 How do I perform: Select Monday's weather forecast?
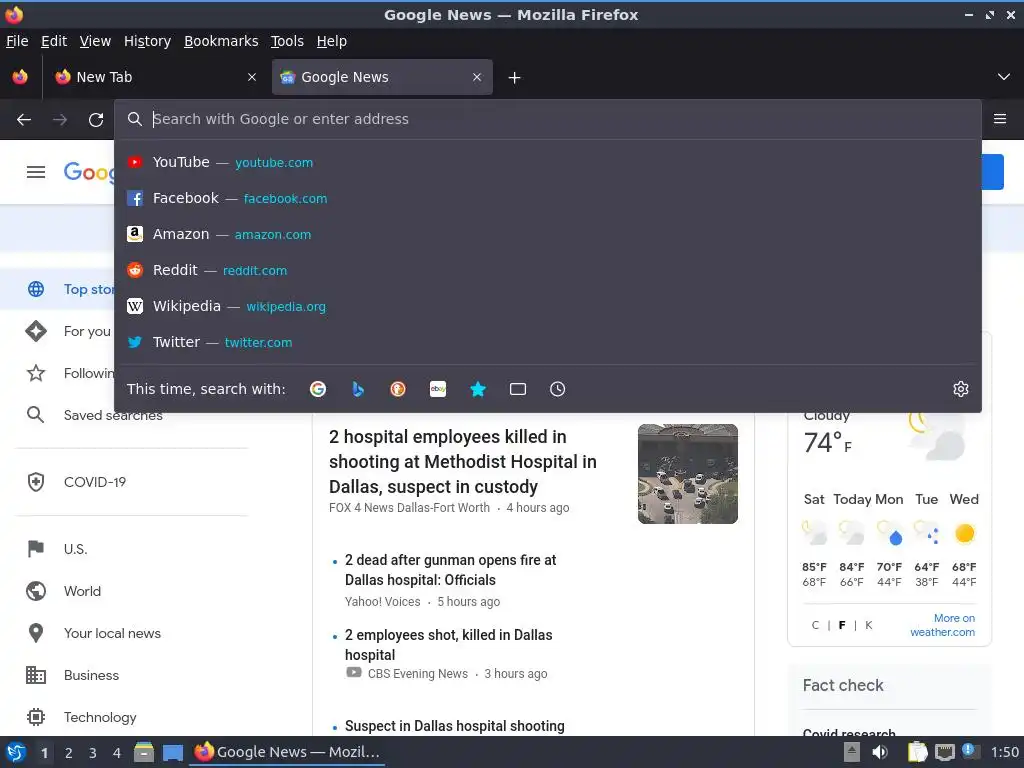889,540
